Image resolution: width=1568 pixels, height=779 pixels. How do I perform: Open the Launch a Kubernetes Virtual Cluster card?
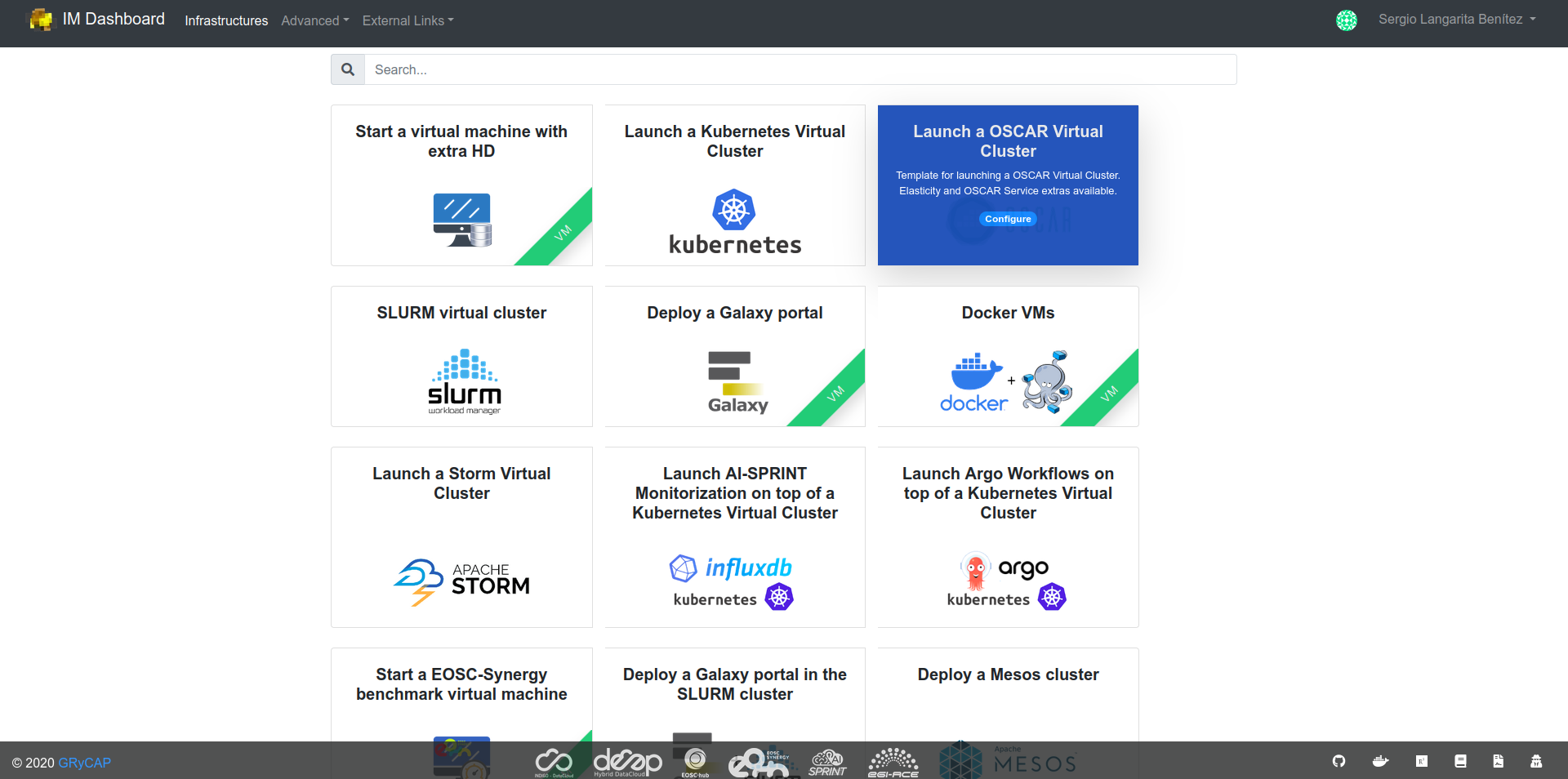click(x=734, y=185)
